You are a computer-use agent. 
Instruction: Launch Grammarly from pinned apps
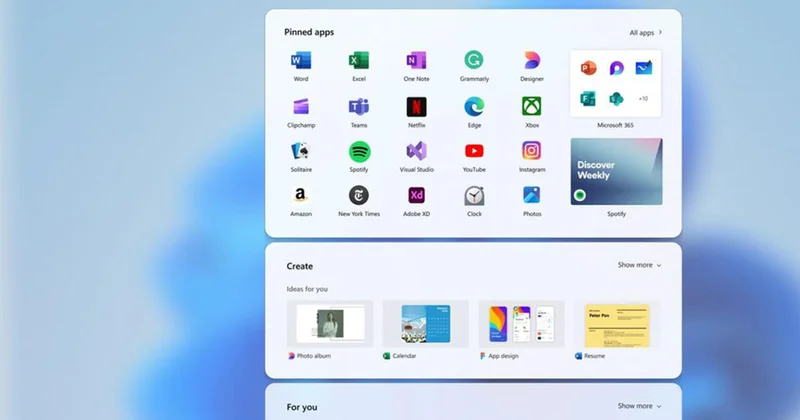tap(474, 60)
